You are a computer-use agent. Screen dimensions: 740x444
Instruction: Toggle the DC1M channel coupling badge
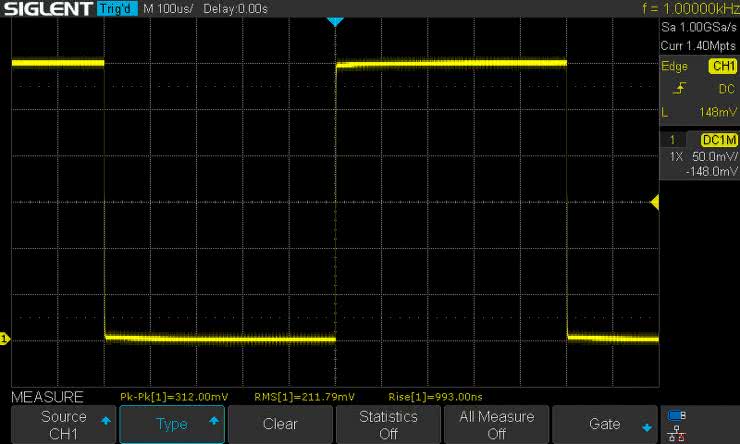tap(718, 140)
